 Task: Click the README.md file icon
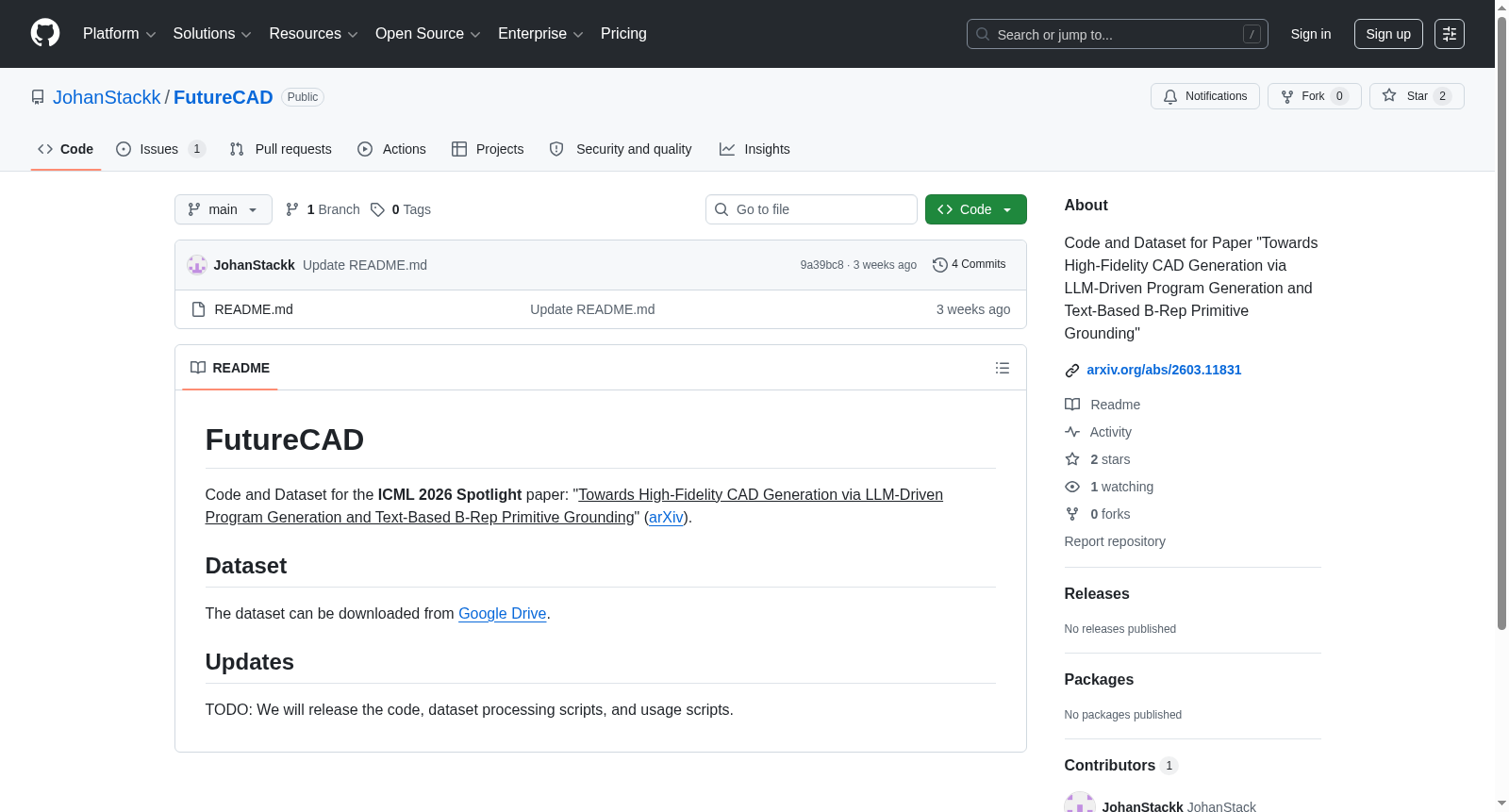tap(198, 309)
